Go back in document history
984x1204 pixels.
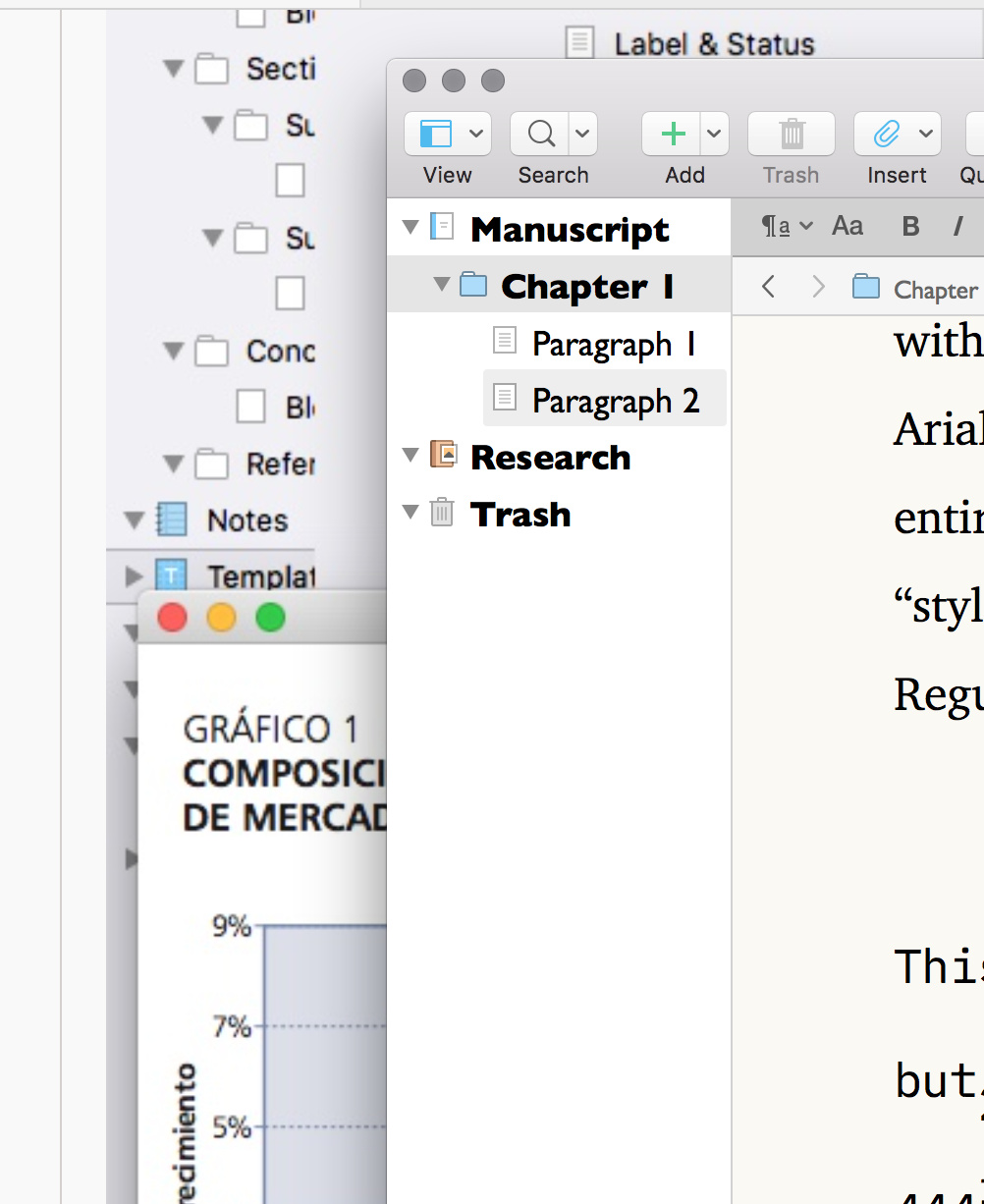[769, 287]
